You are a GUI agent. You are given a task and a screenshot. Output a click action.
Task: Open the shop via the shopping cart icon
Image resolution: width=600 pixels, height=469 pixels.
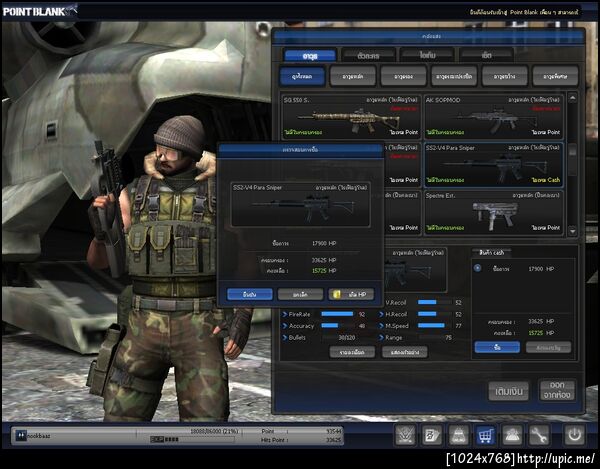(485, 435)
